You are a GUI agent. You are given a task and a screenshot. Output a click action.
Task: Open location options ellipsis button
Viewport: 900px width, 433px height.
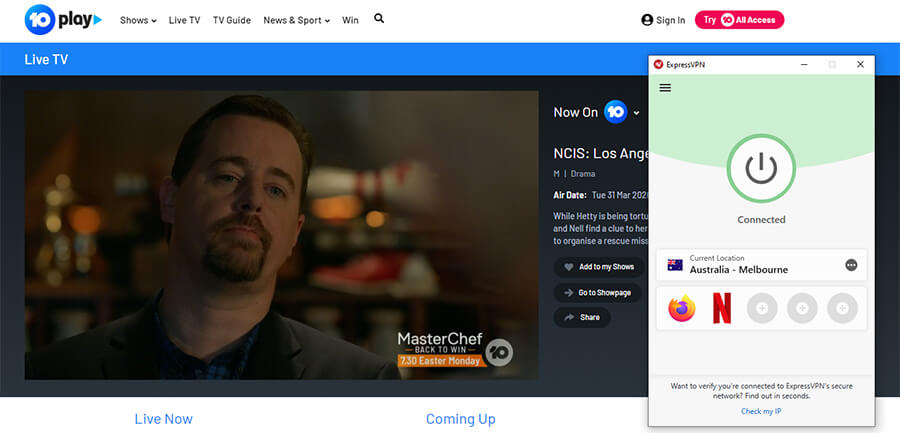[851, 265]
